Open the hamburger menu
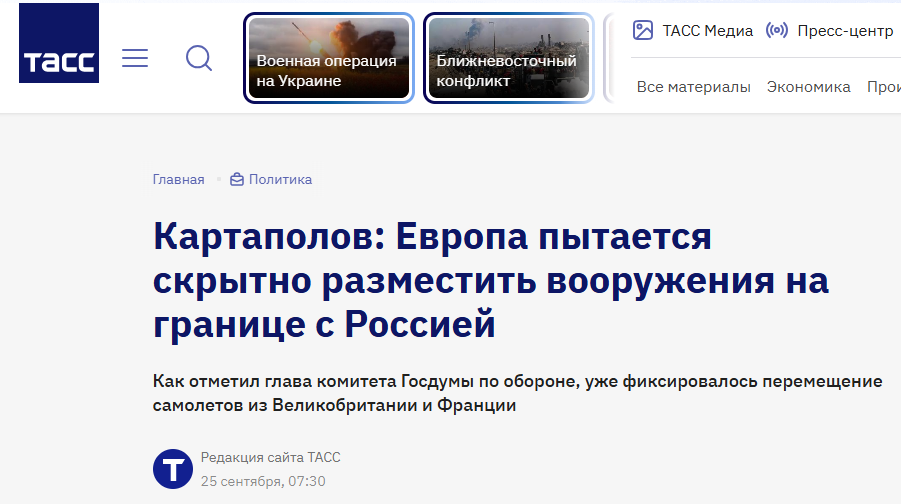The height and width of the screenshot is (504, 901). point(135,58)
